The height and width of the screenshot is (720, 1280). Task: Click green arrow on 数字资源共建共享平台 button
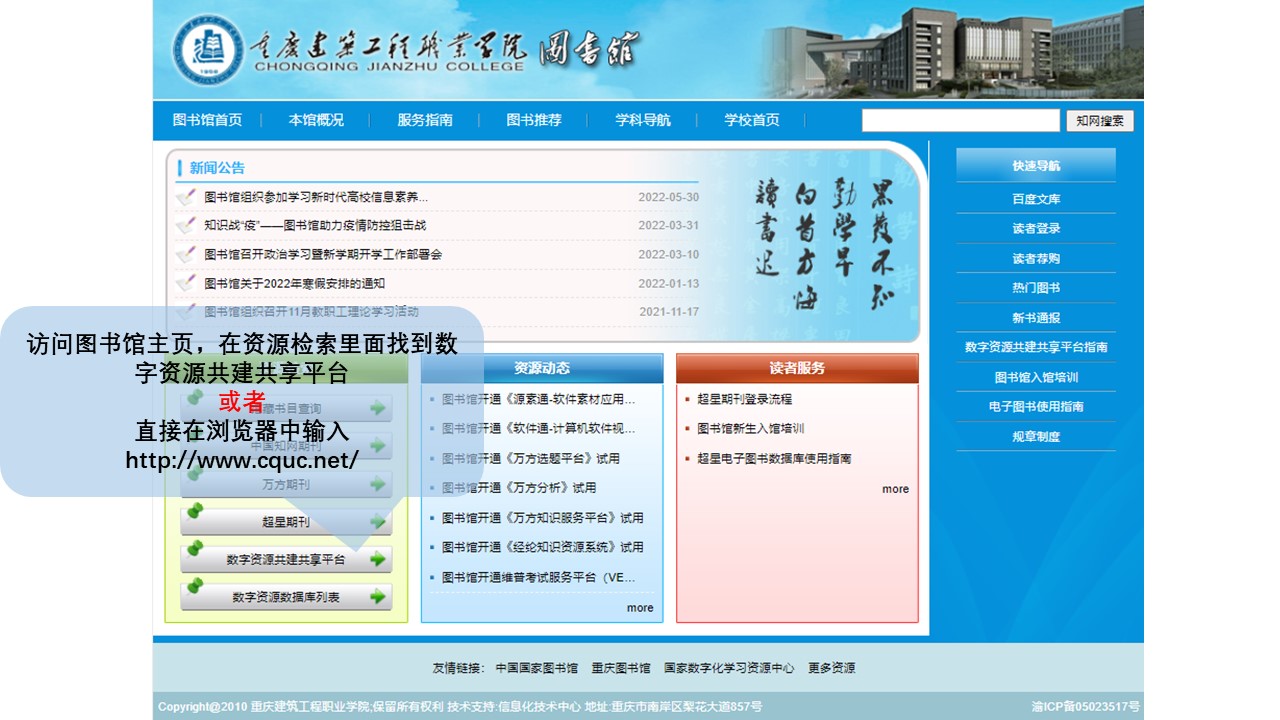tap(377, 560)
